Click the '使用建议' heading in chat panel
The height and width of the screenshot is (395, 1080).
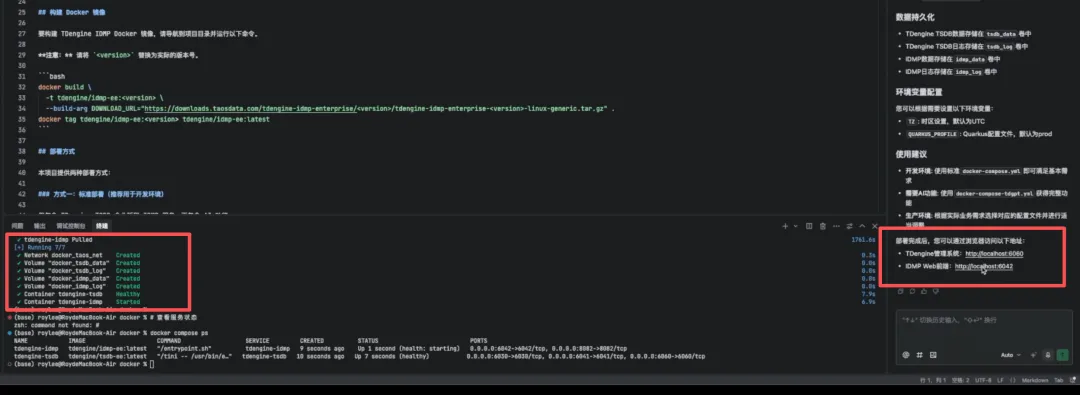point(911,154)
